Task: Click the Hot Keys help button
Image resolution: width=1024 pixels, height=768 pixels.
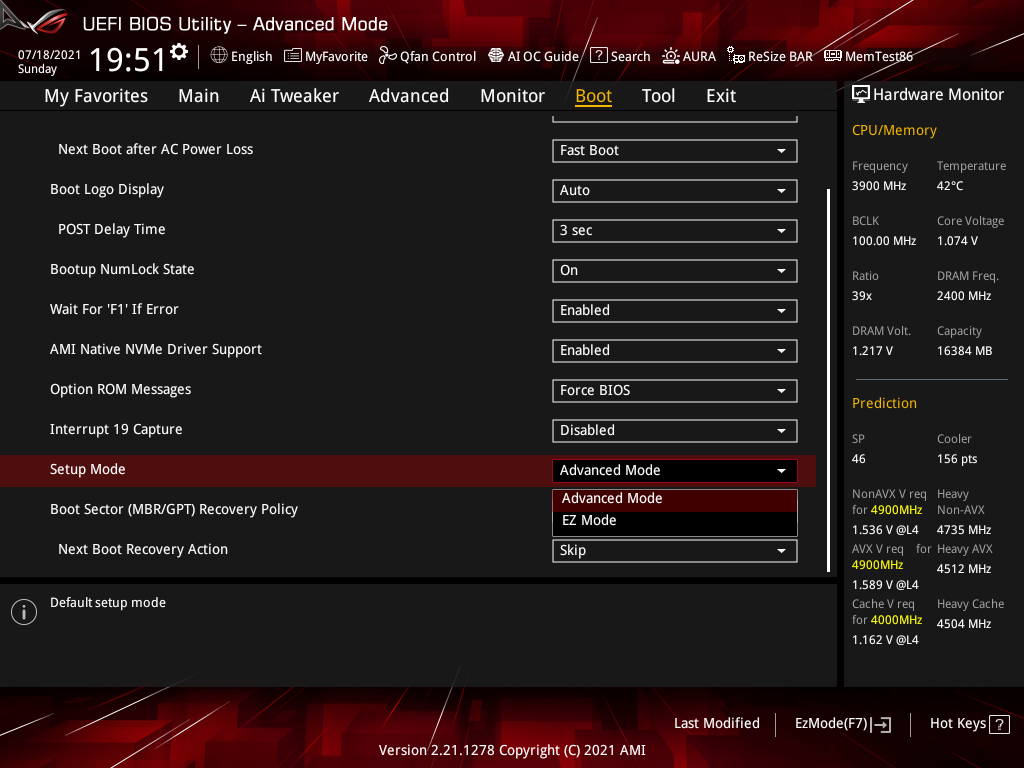Action: click(x=968, y=723)
